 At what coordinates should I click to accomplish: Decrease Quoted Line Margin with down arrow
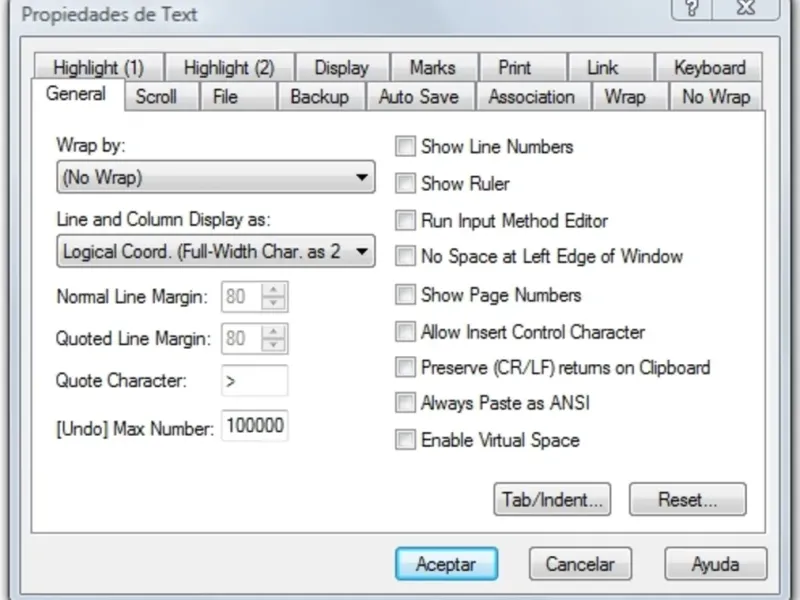click(x=274, y=345)
